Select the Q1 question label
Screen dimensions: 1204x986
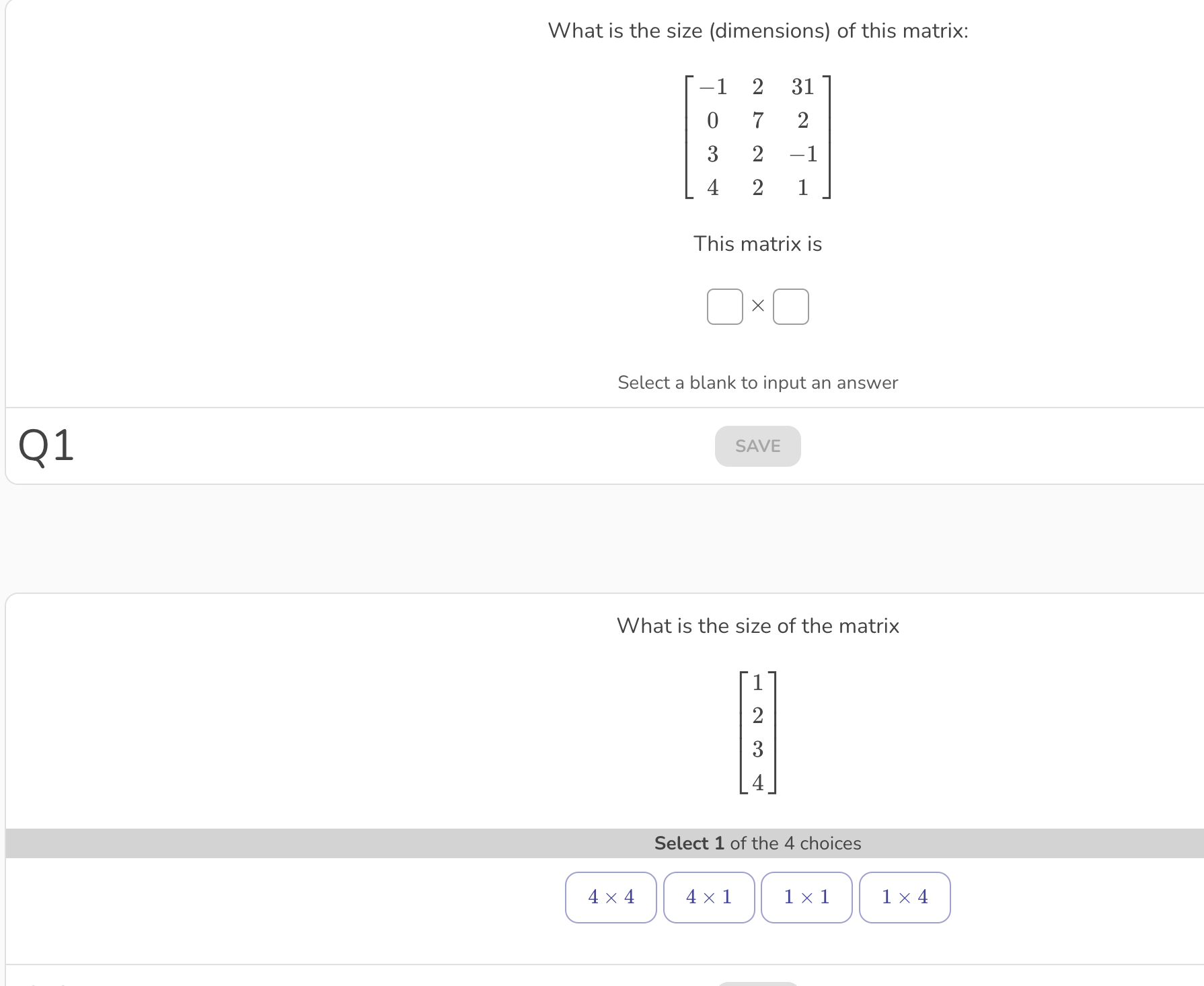click(x=47, y=446)
